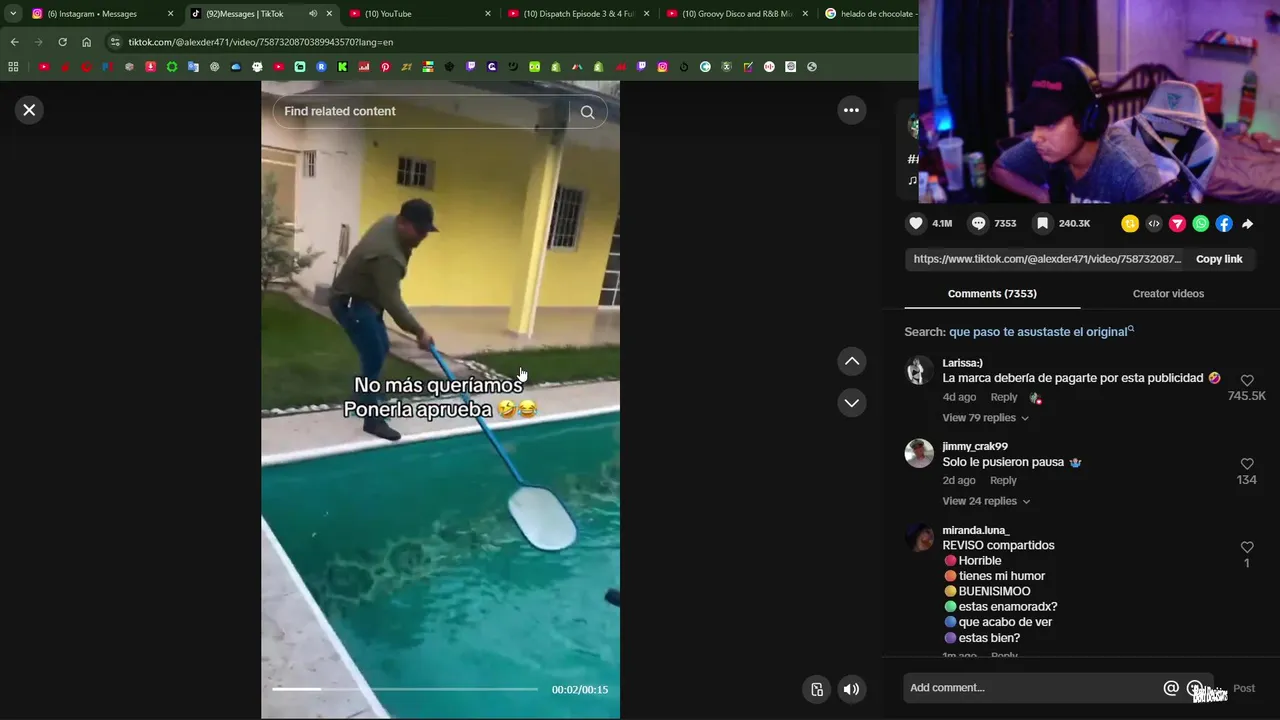Like jimmy_crak99's comment
The width and height of the screenshot is (1280, 720).
1247,464
